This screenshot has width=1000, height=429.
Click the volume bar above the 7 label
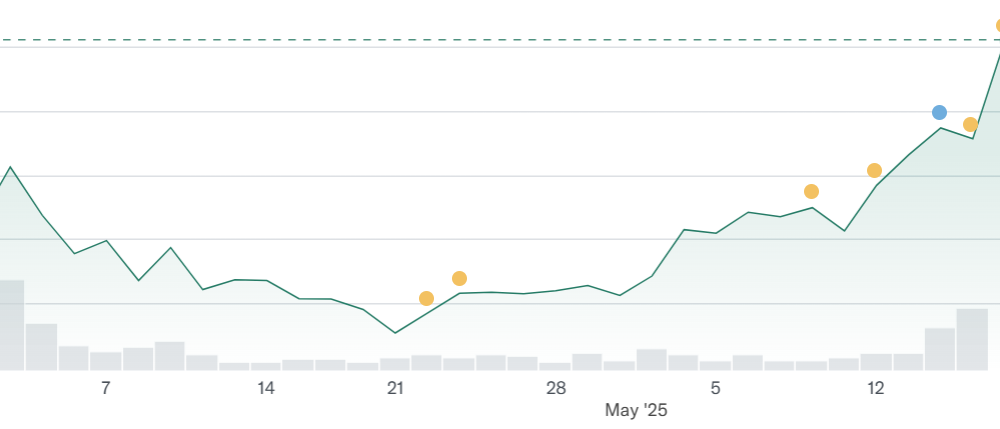click(106, 360)
